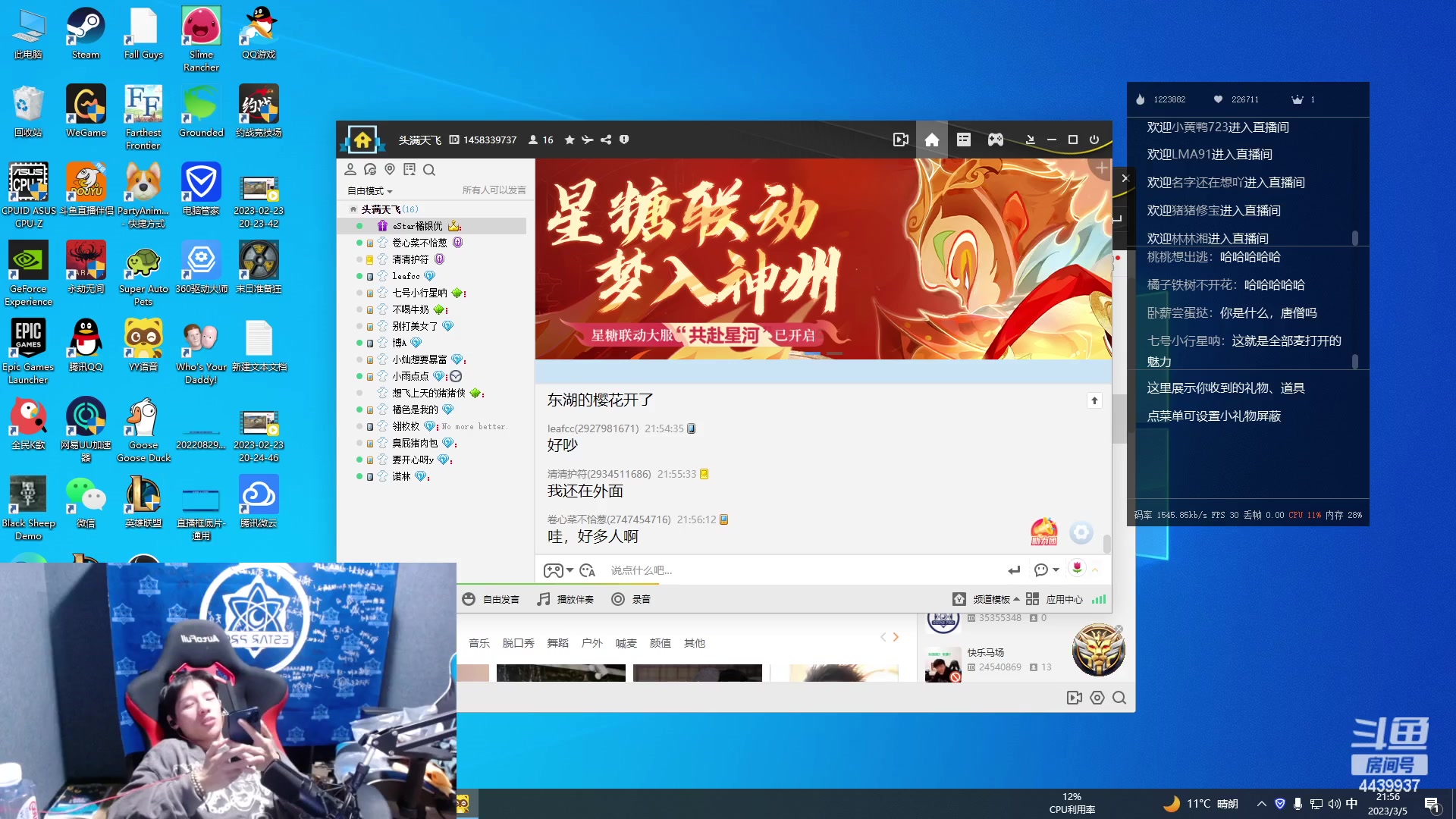Click the search icon at bottom of YY window

(1119, 698)
